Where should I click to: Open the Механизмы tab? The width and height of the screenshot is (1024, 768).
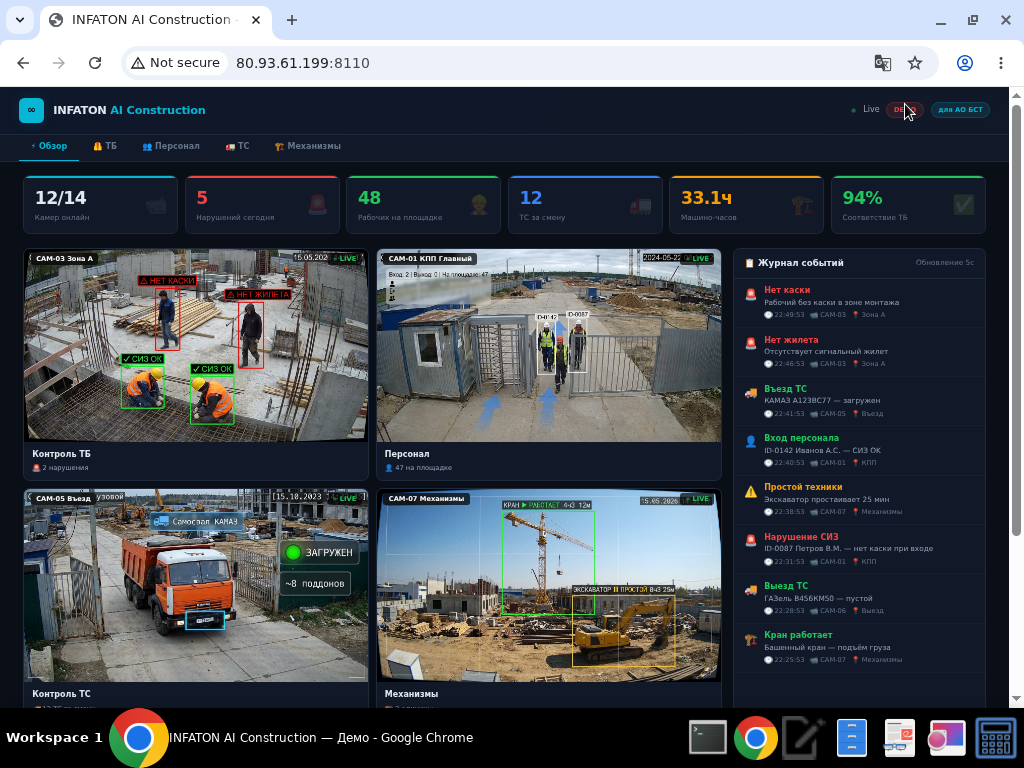308,146
